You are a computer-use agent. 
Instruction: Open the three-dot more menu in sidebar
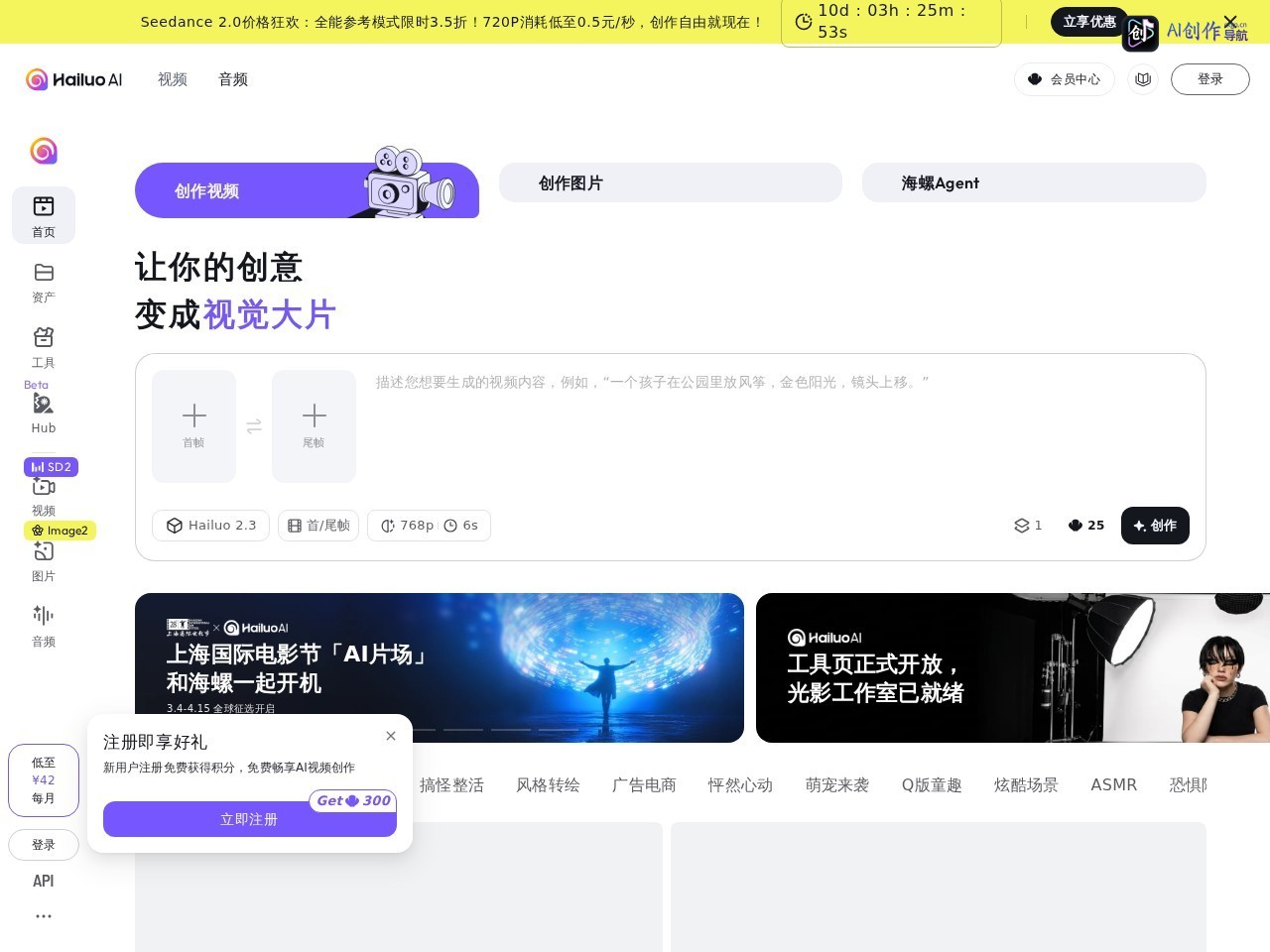click(x=44, y=916)
